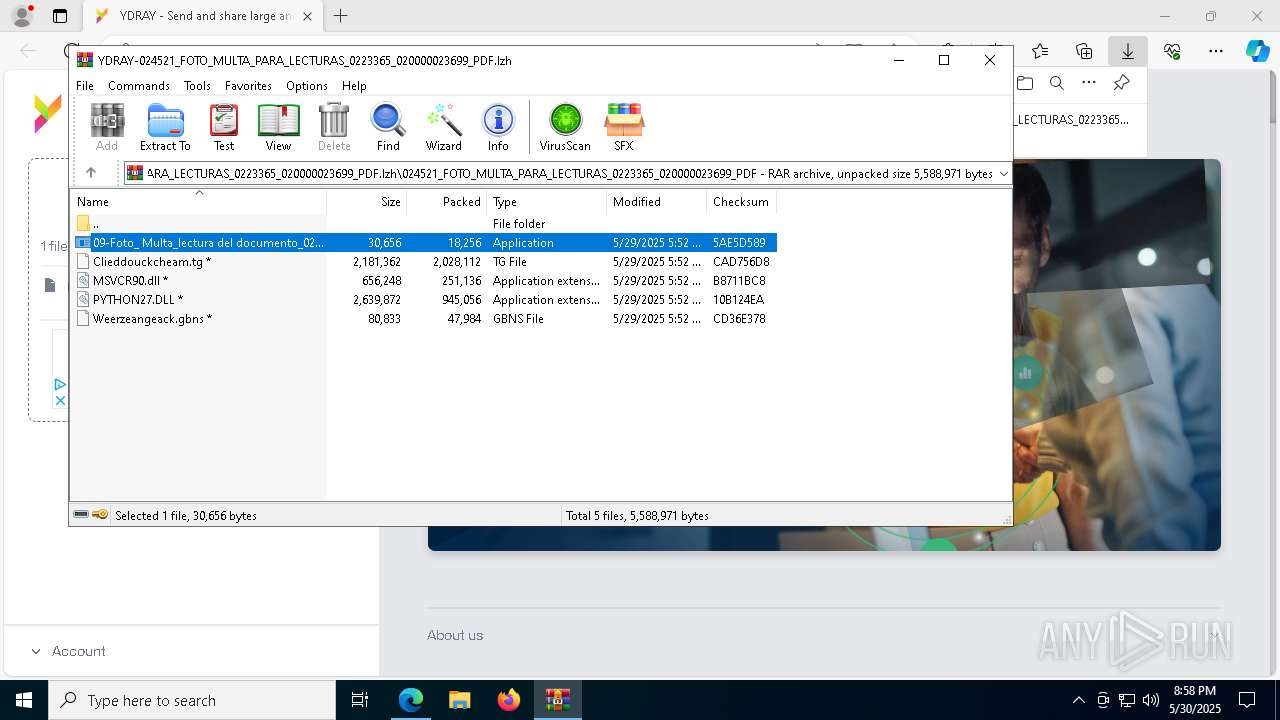Open the Edge Settings and more ellipsis

coord(1216,51)
